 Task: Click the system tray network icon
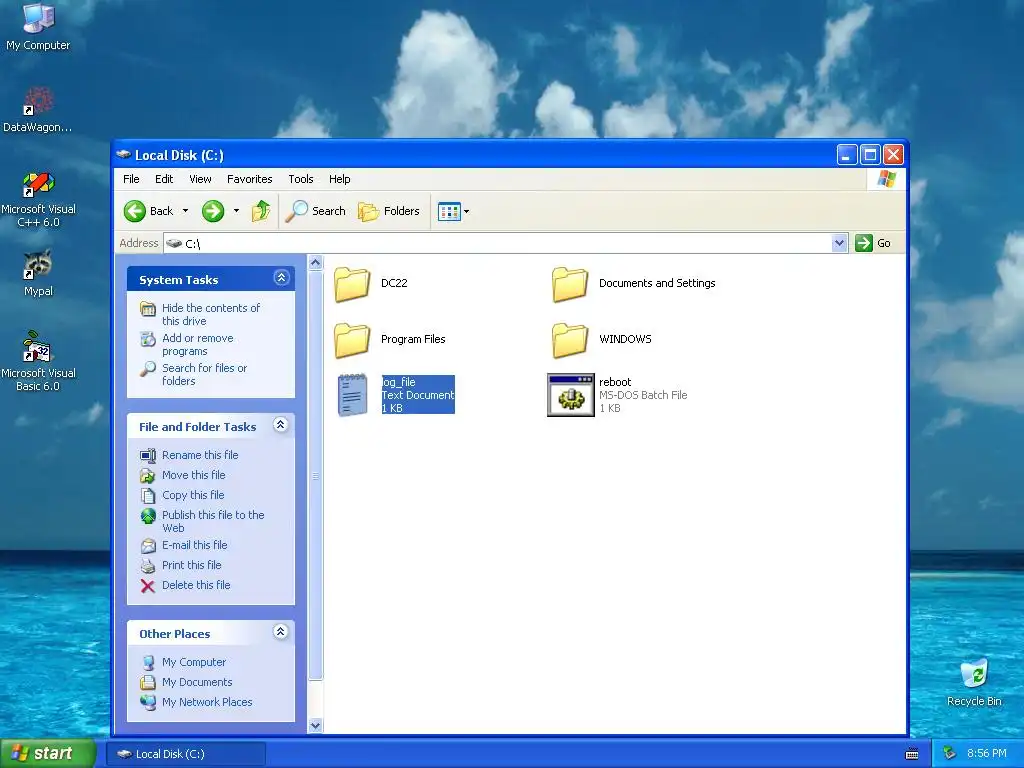tap(949, 754)
